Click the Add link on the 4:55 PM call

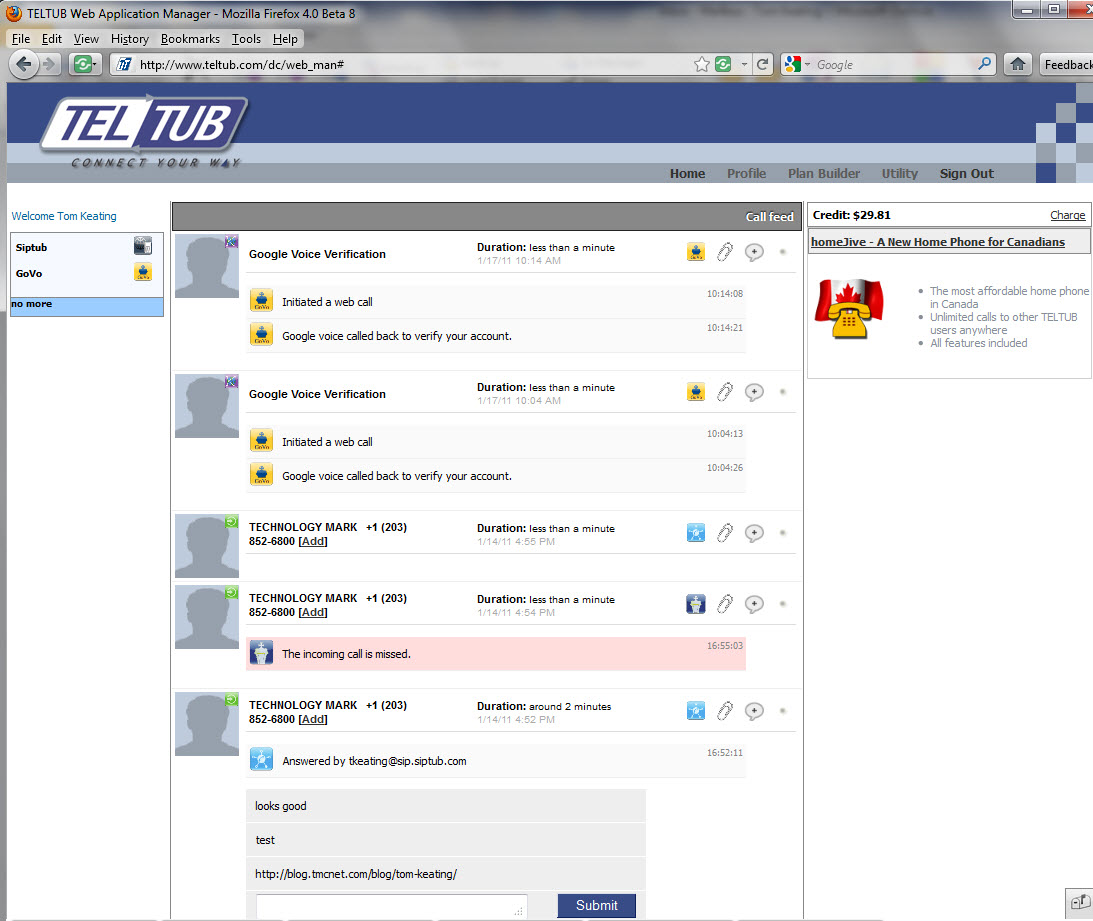[x=313, y=541]
